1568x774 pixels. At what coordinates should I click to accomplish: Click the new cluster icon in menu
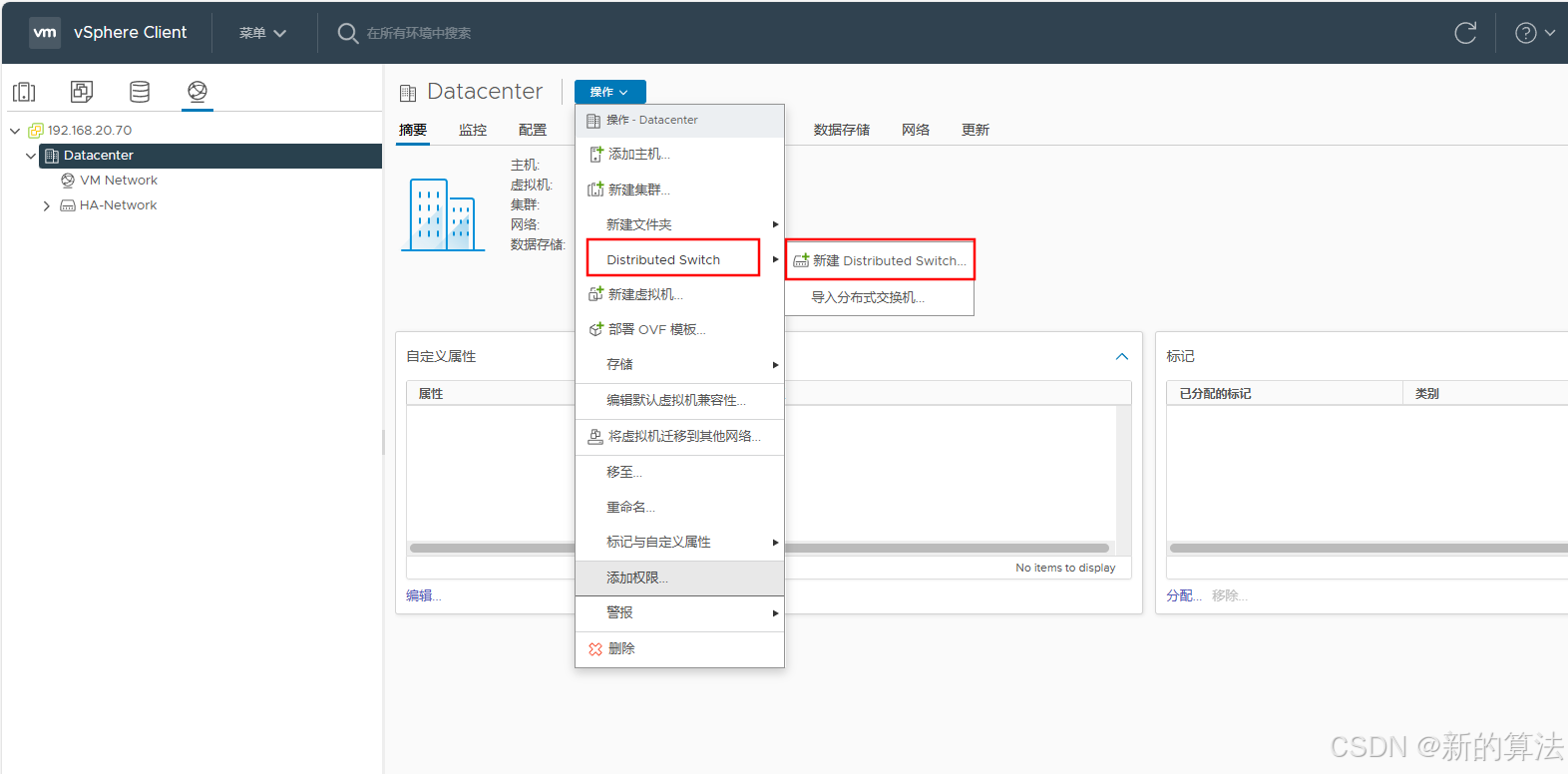[595, 190]
